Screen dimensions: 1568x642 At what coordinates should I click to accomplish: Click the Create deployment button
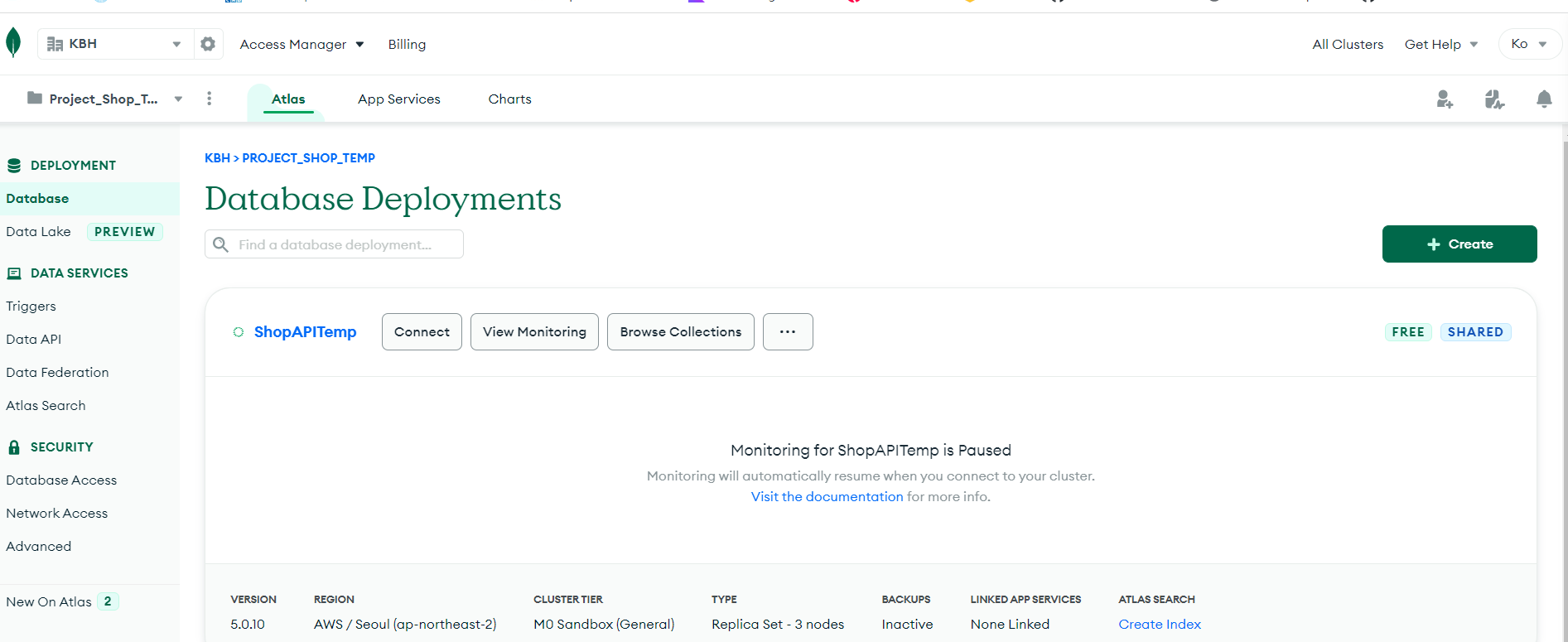[1459, 244]
